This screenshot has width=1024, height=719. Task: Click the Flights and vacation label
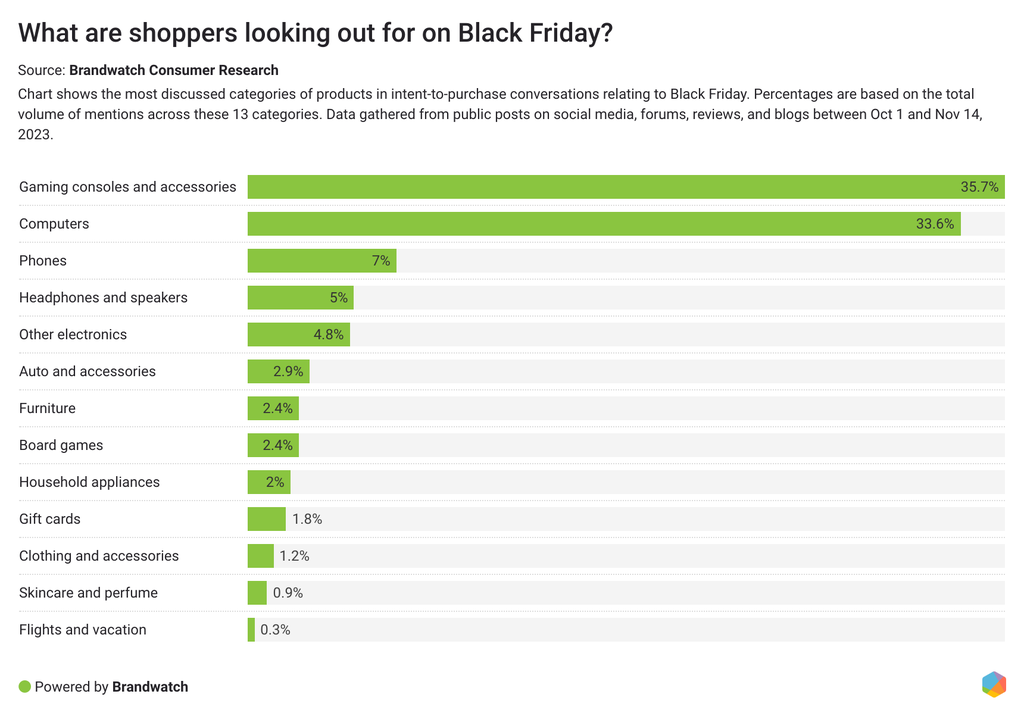(x=83, y=630)
